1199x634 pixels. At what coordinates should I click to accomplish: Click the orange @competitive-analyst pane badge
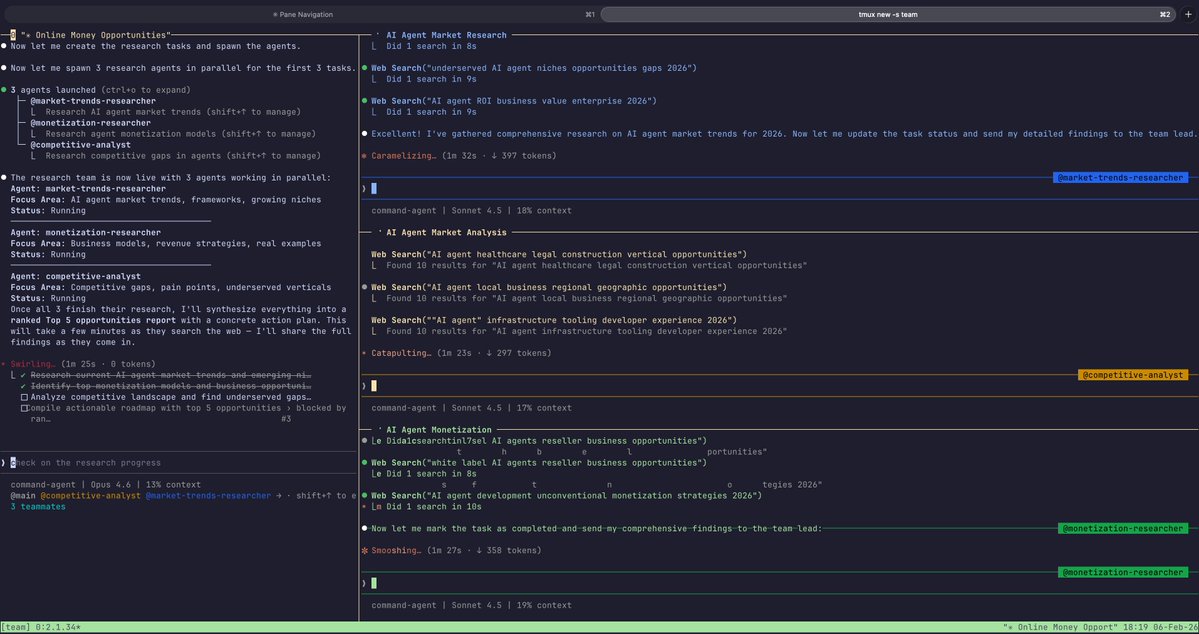pos(1133,375)
